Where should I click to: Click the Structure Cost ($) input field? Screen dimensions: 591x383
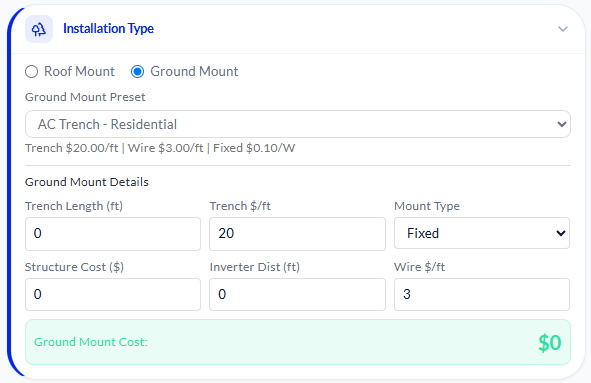113,294
